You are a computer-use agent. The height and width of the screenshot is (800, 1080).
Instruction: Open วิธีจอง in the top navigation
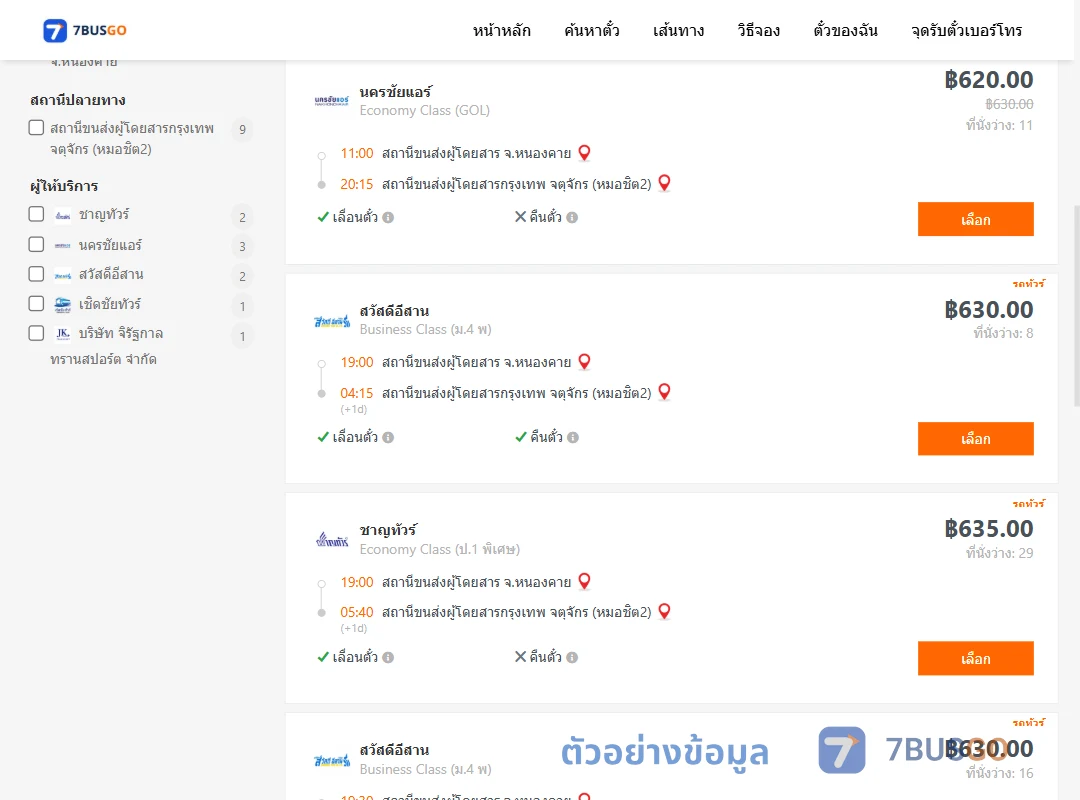[x=758, y=30]
